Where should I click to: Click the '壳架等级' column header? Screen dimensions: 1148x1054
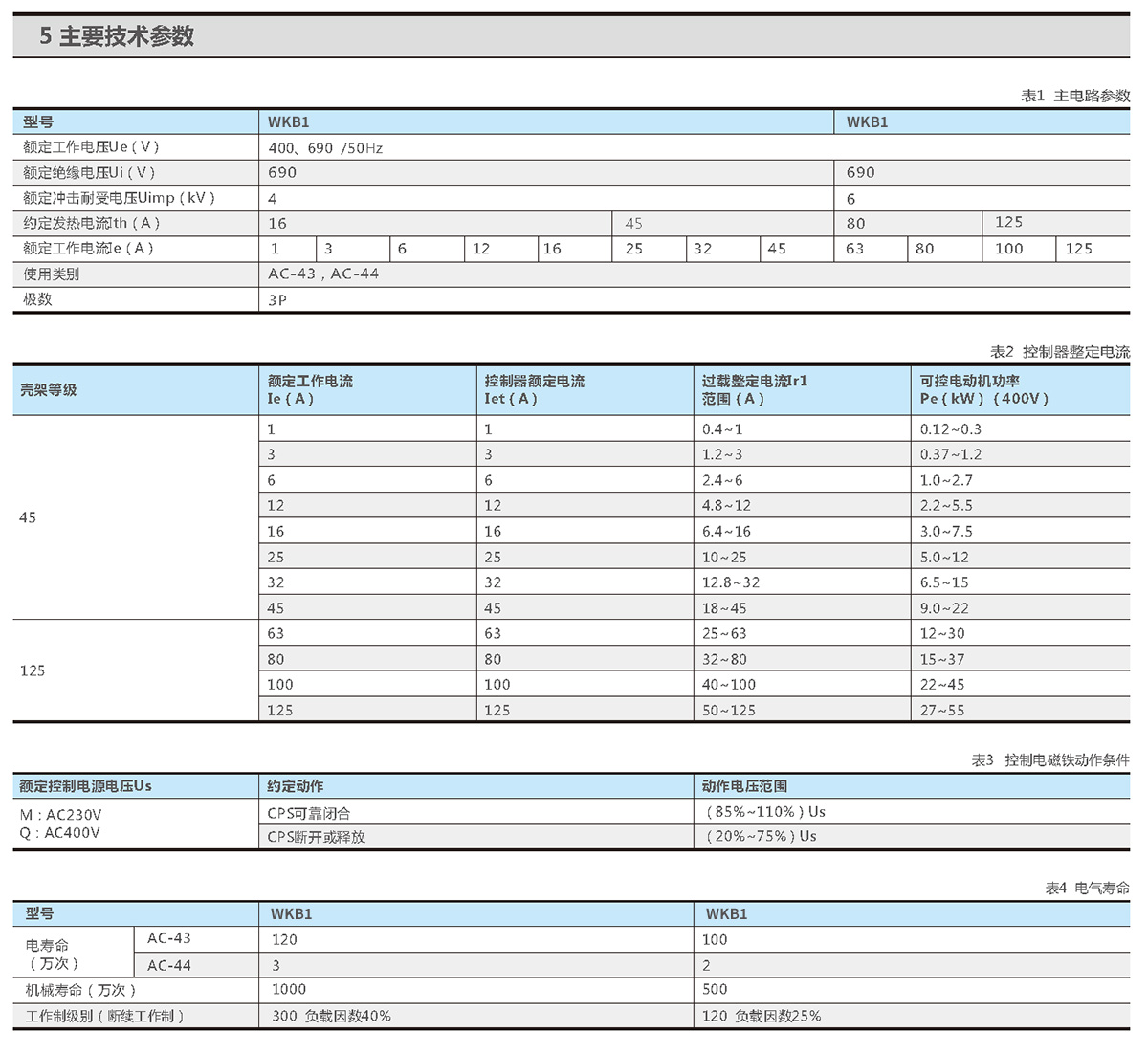(49, 390)
